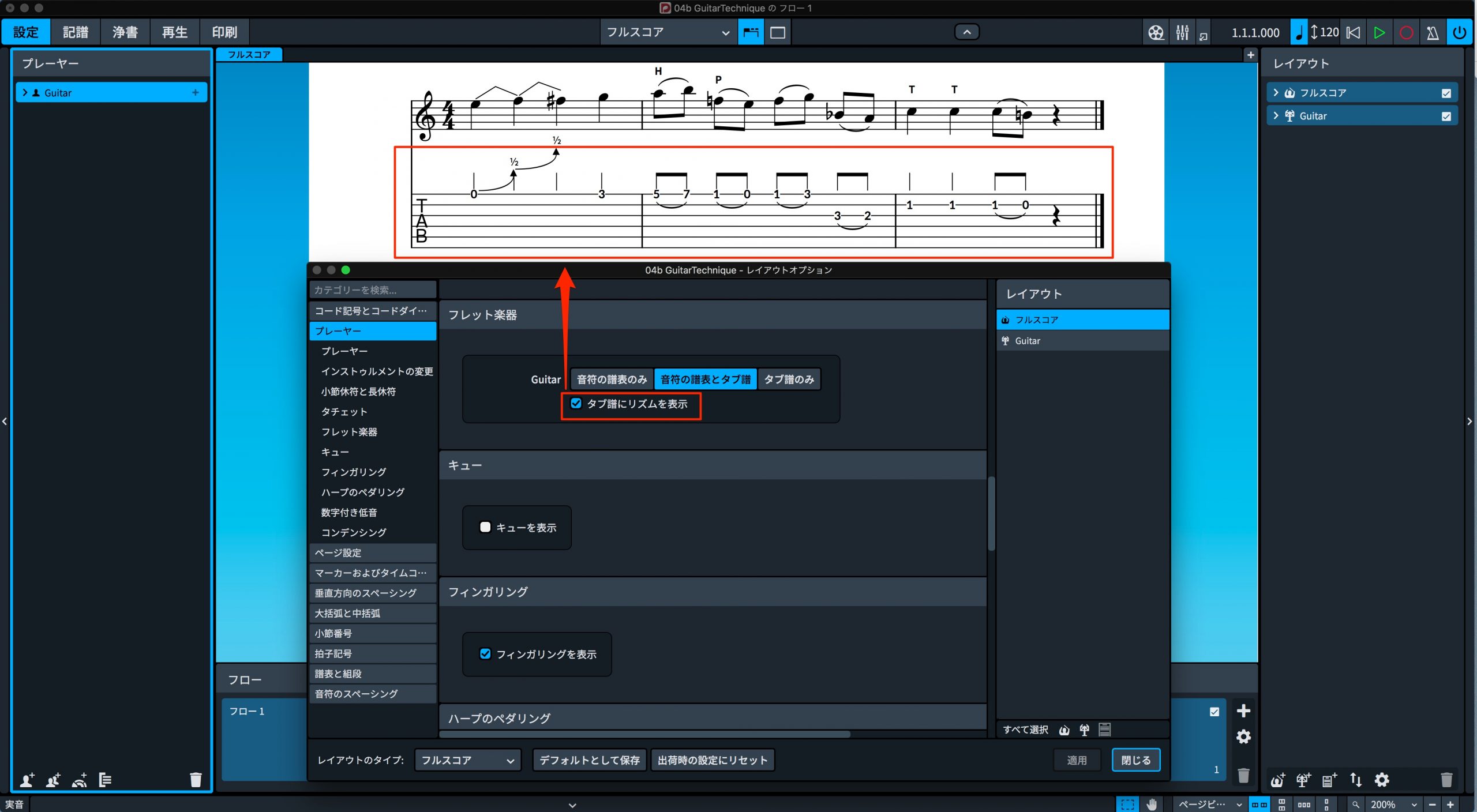
Task: Choose spreads horizontally page arrangement
Action: 1259,805
